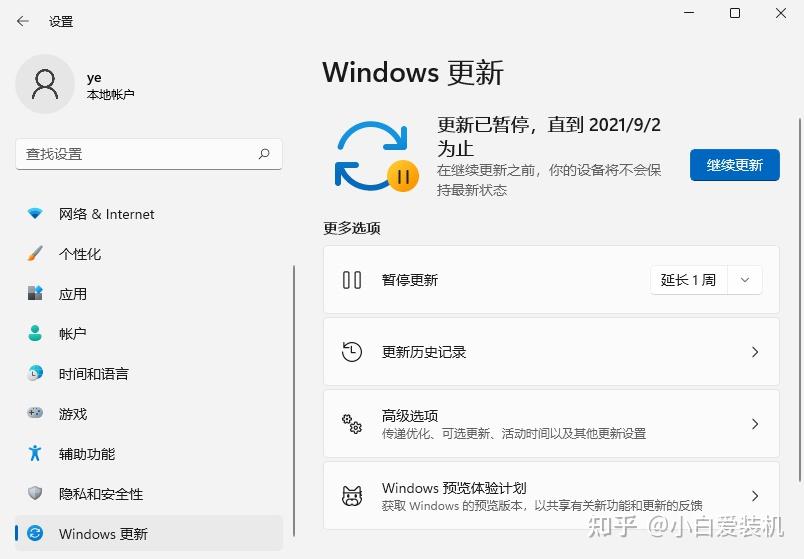Select the advanced options gears icon
This screenshot has height=559, width=804.
[352, 424]
